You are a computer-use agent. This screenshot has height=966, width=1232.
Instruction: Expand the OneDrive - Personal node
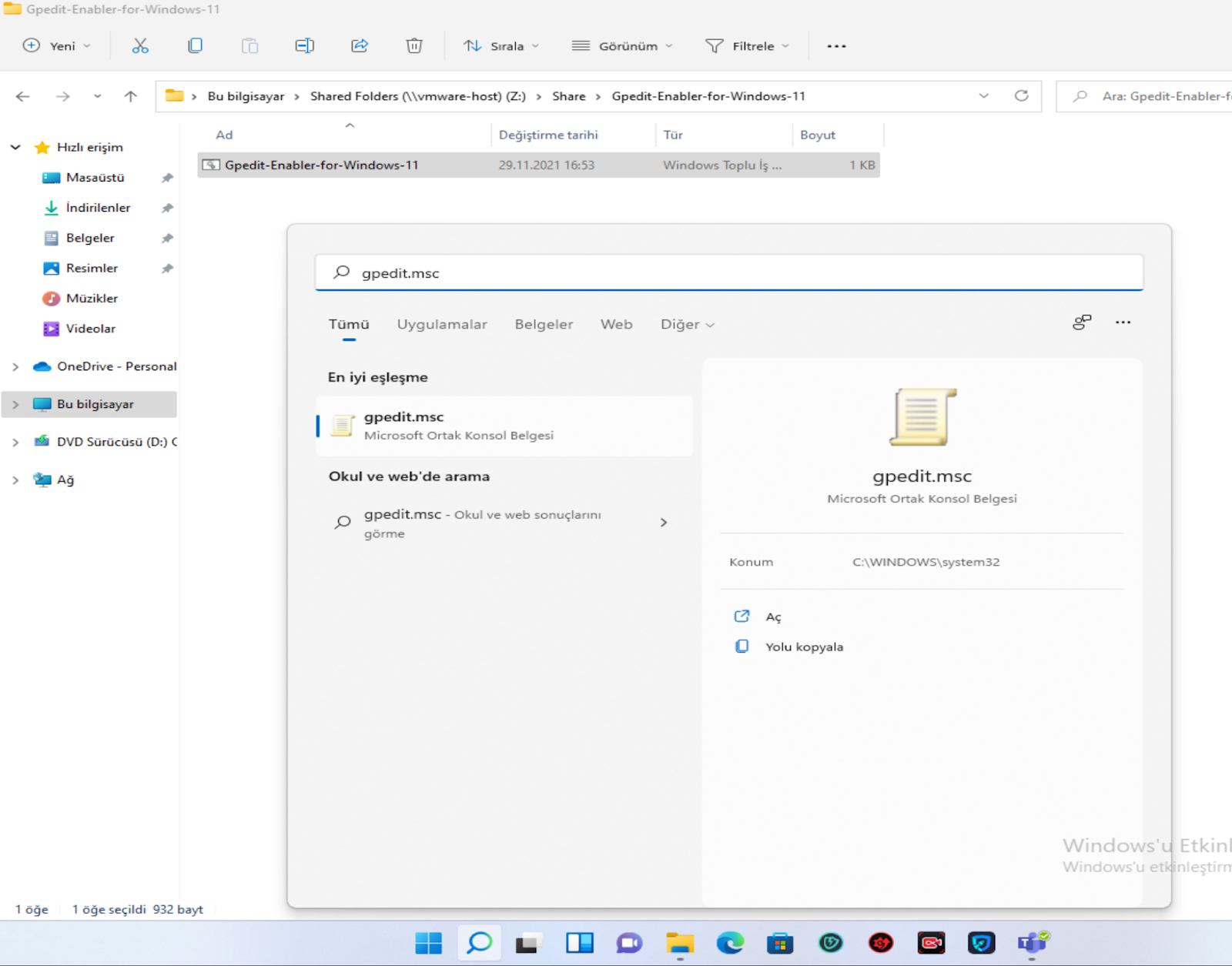click(15, 366)
